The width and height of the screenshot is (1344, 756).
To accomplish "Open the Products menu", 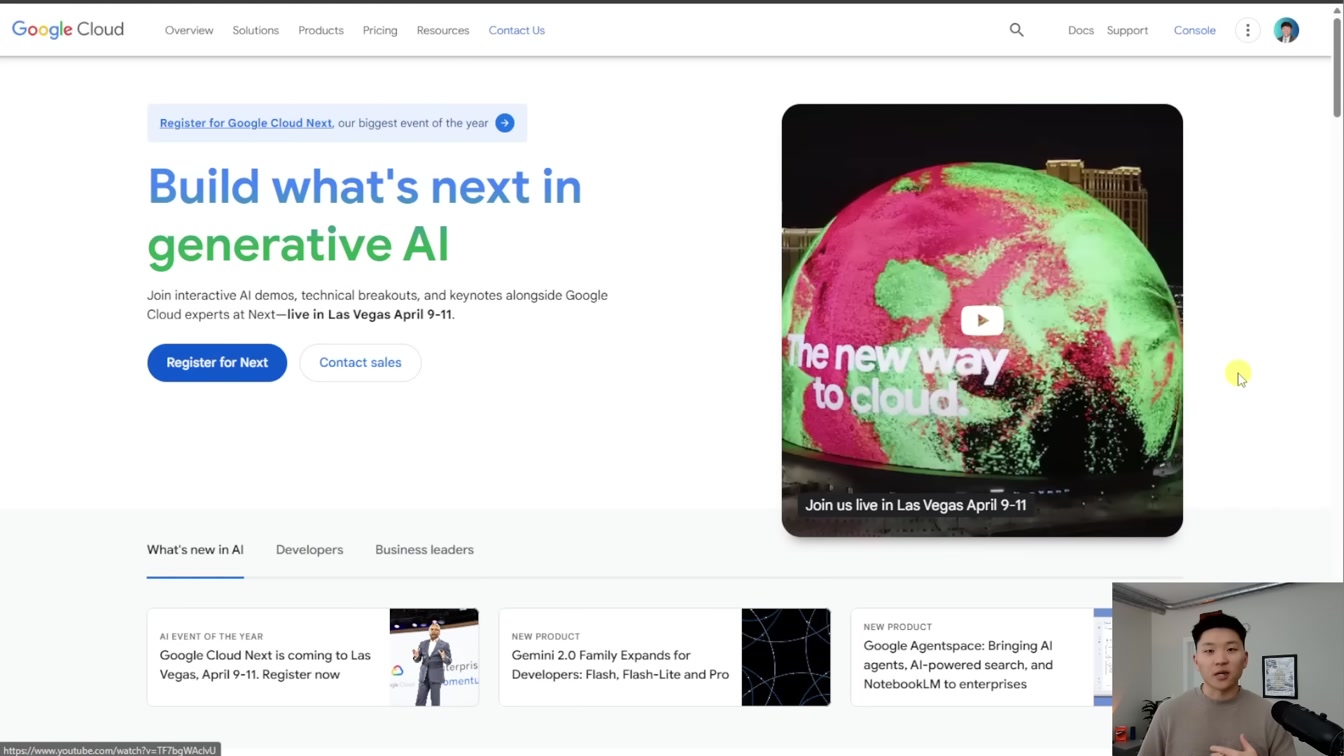I will (321, 30).
